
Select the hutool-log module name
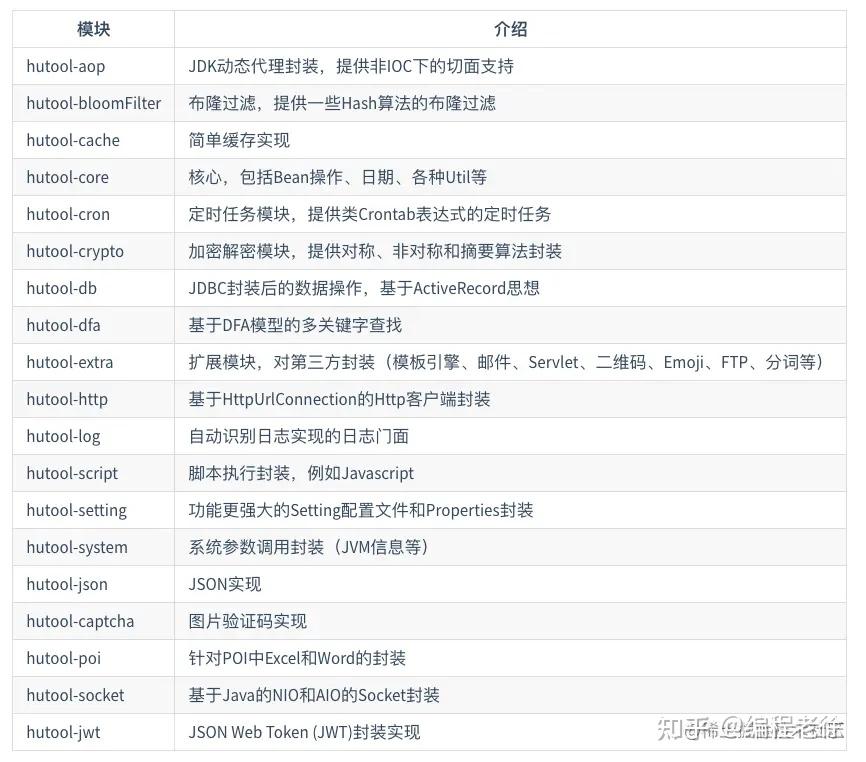click(64, 436)
